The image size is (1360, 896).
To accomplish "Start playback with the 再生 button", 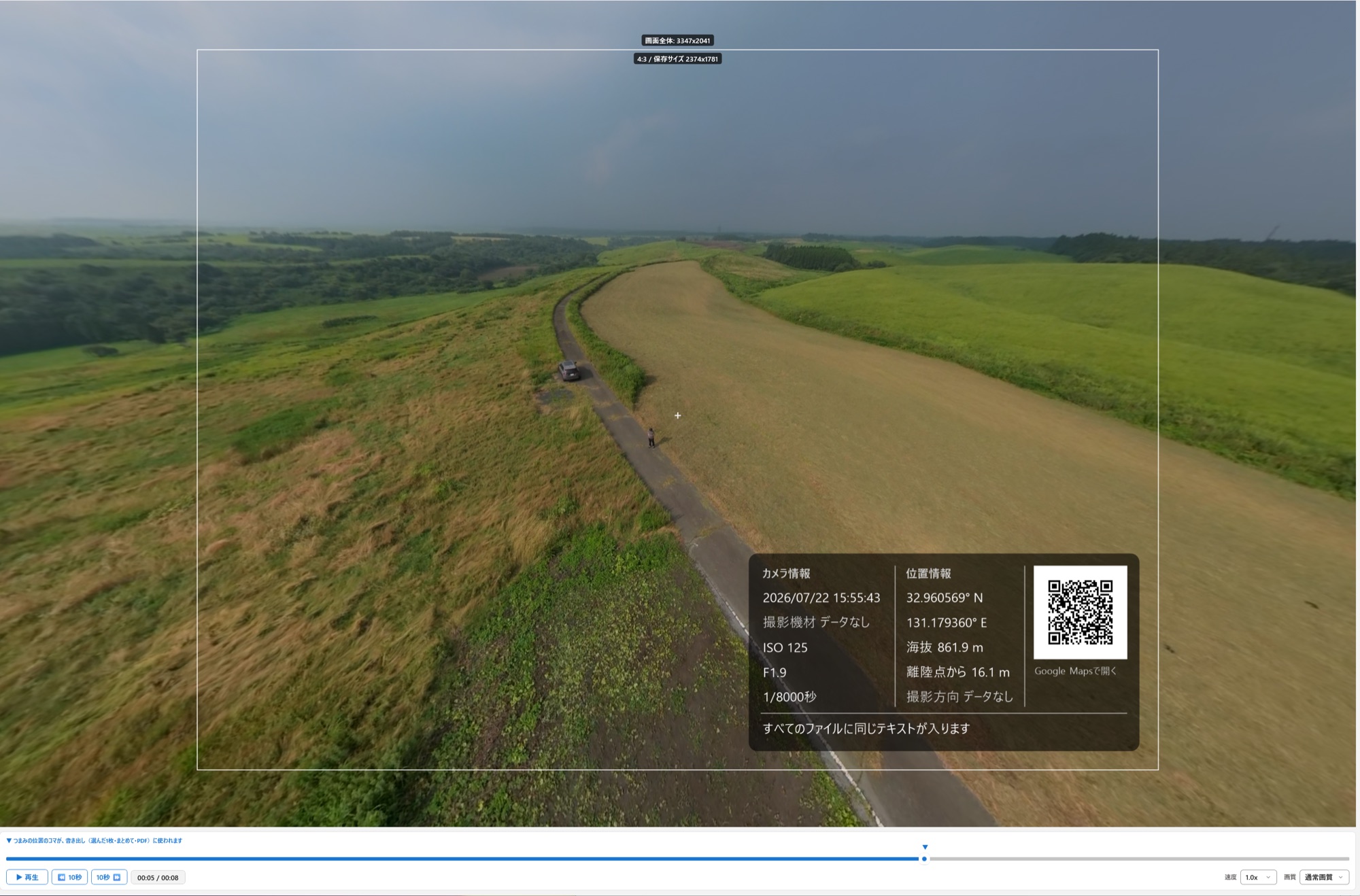I will click(27, 877).
